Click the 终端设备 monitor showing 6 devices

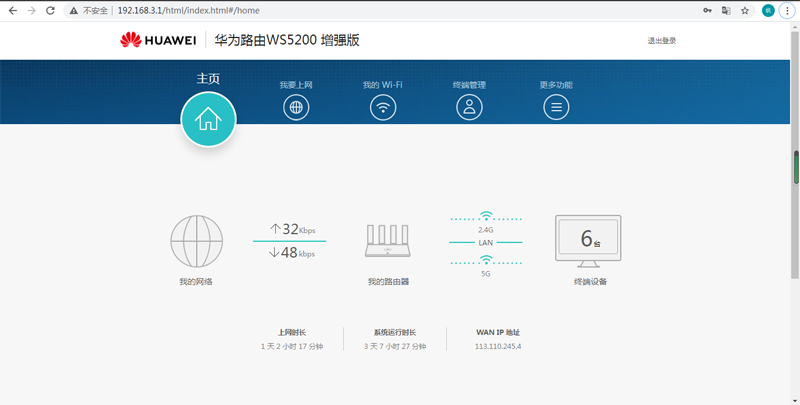[x=588, y=241]
